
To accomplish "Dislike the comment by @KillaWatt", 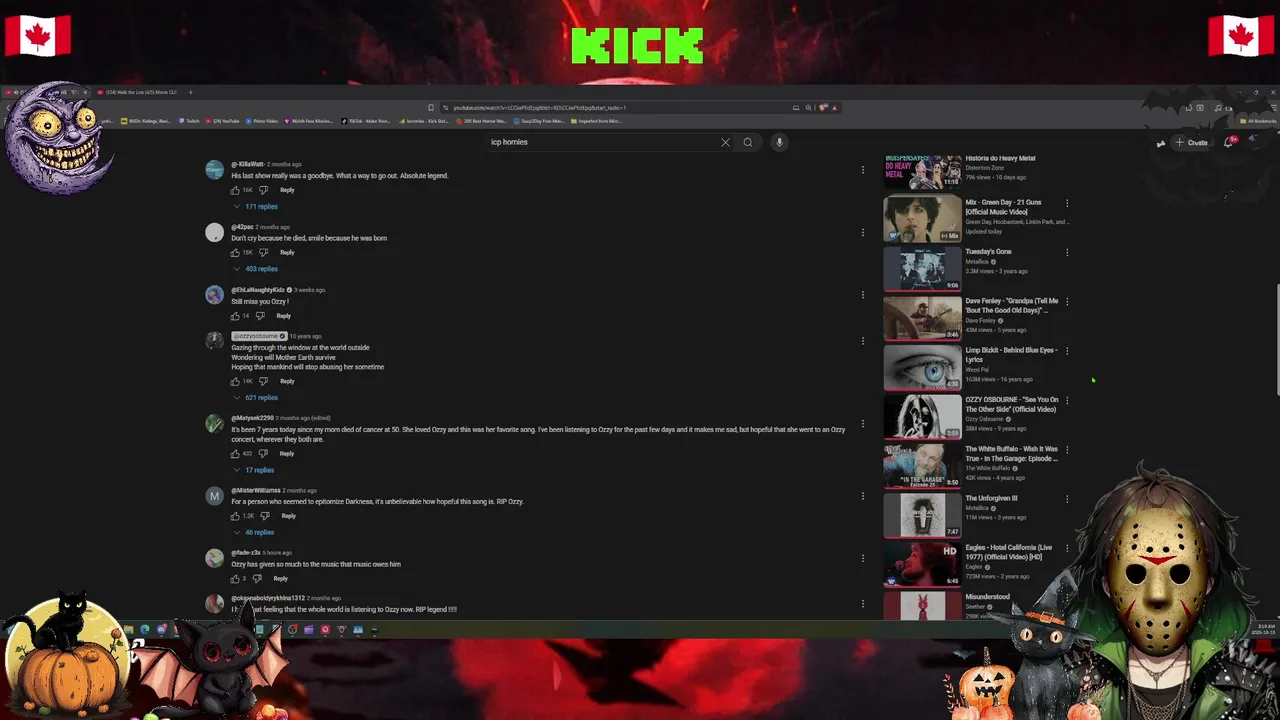I will pyautogui.click(x=263, y=190).
